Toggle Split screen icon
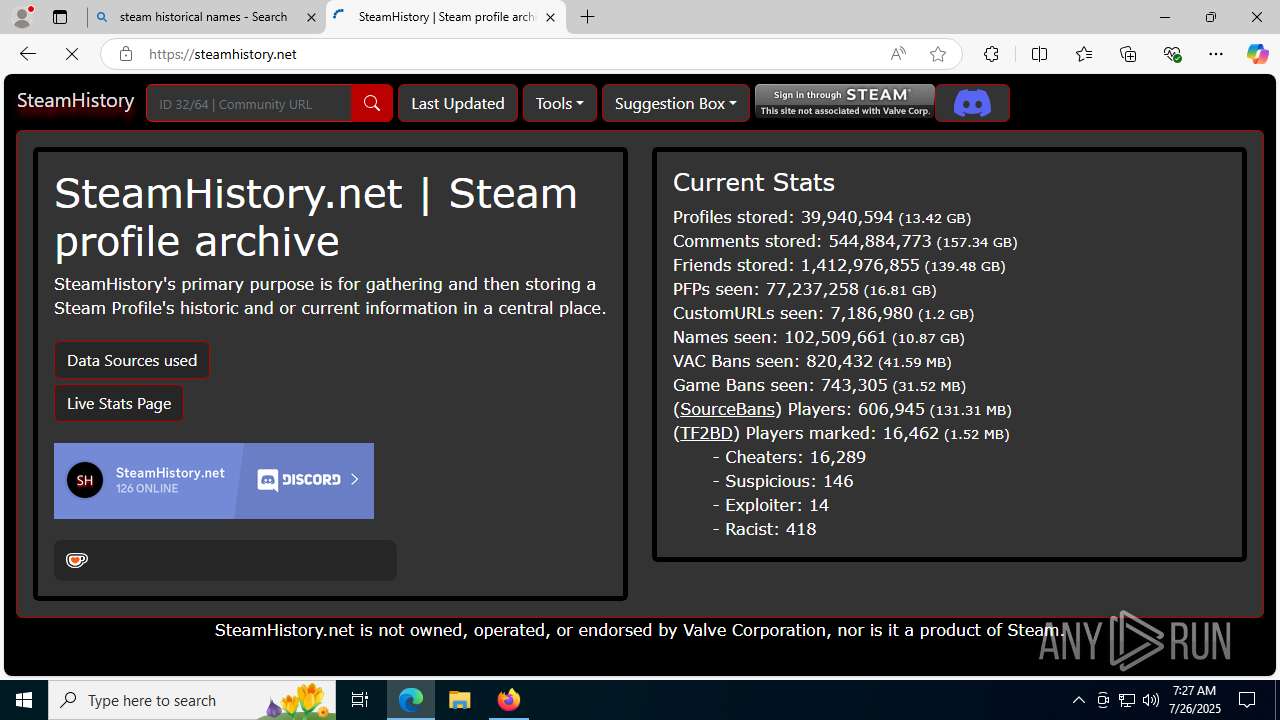This screenshot has height=720, width=1280. 1039,54
